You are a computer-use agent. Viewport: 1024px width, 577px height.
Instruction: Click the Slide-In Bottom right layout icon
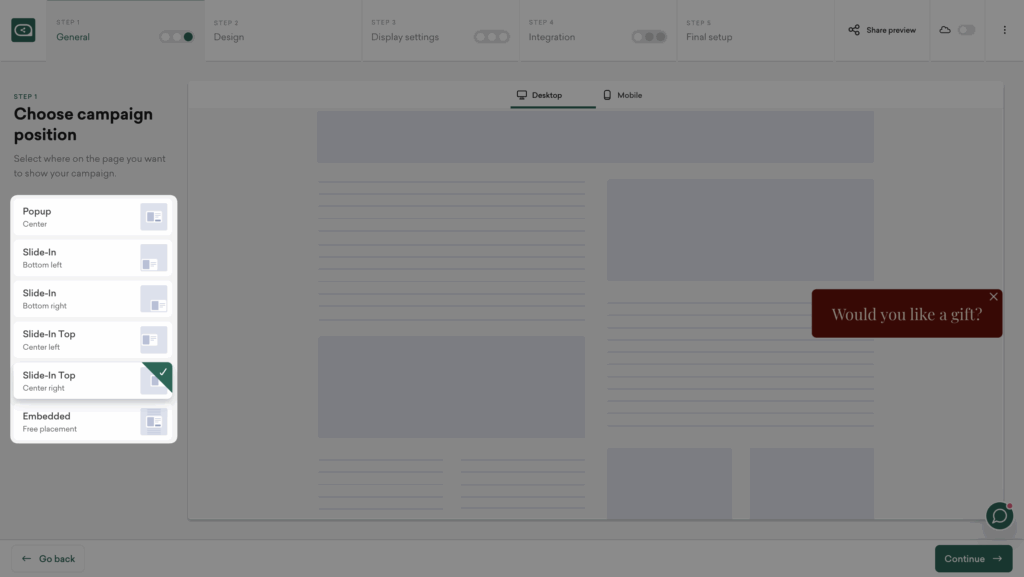(x=153, y=299)
